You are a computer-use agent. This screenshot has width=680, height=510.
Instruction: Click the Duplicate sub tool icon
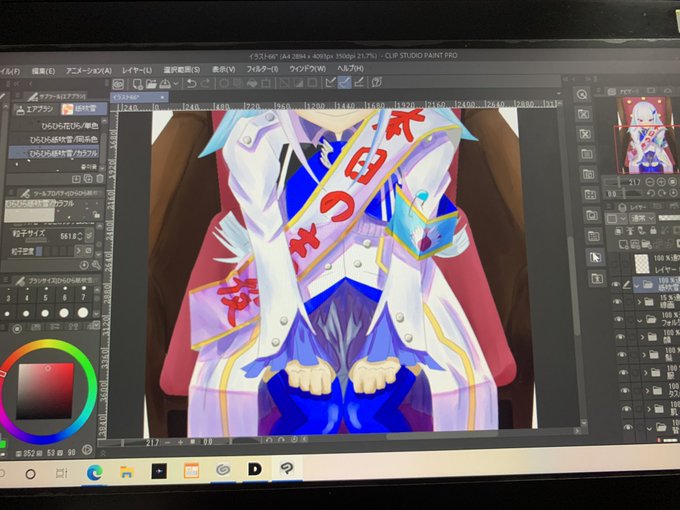coord(88,179)
